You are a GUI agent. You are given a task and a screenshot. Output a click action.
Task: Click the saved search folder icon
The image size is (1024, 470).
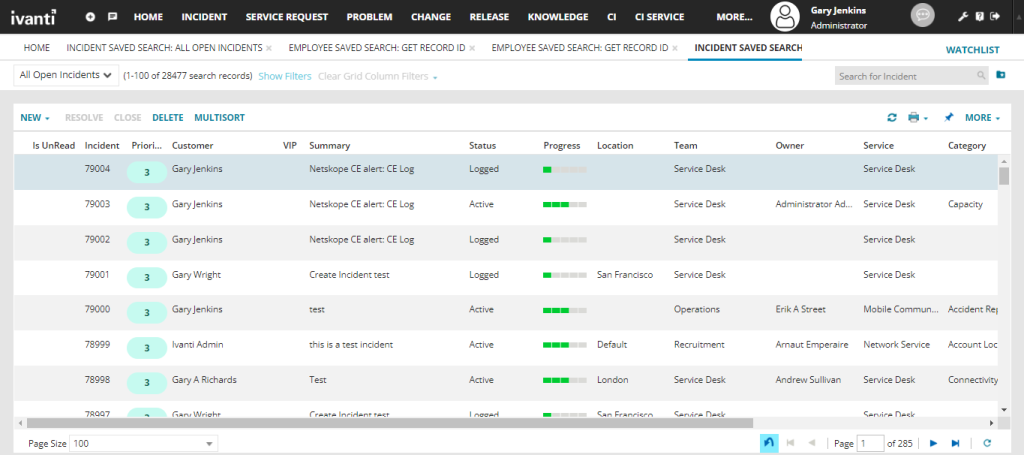pyautogui.click(x=1000, y=76)
